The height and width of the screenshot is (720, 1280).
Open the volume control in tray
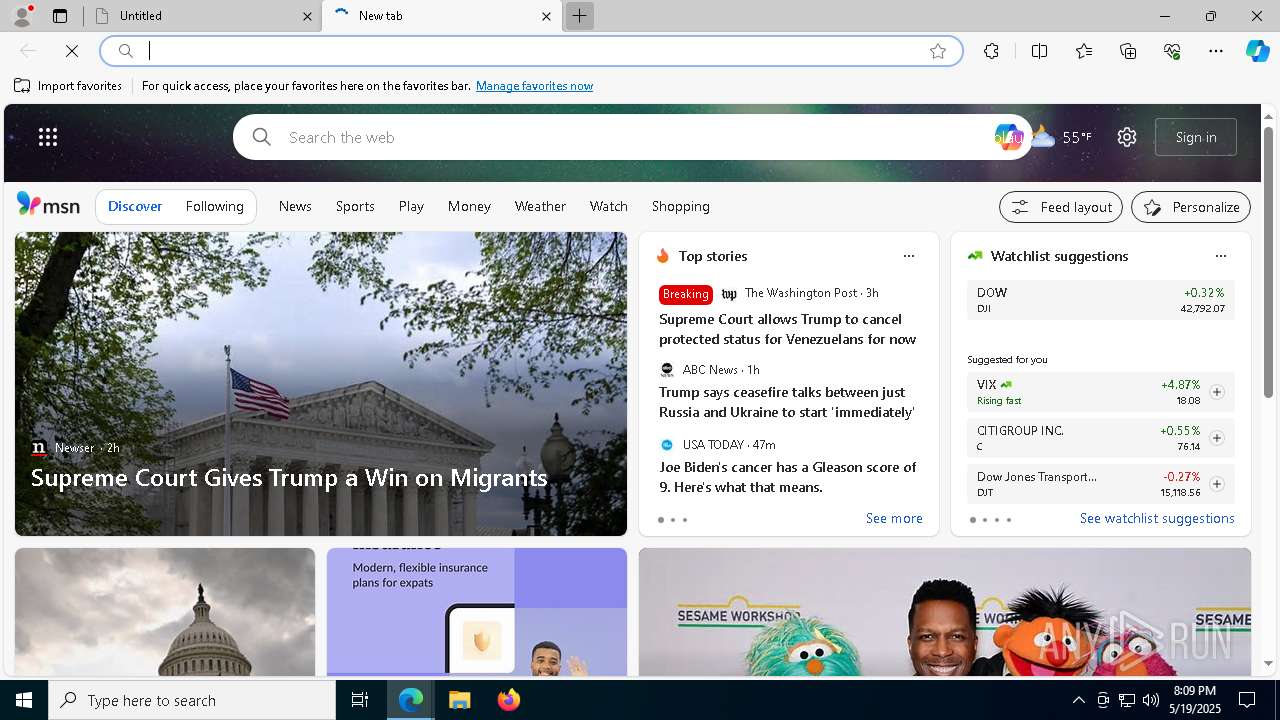coord(1150,700)
